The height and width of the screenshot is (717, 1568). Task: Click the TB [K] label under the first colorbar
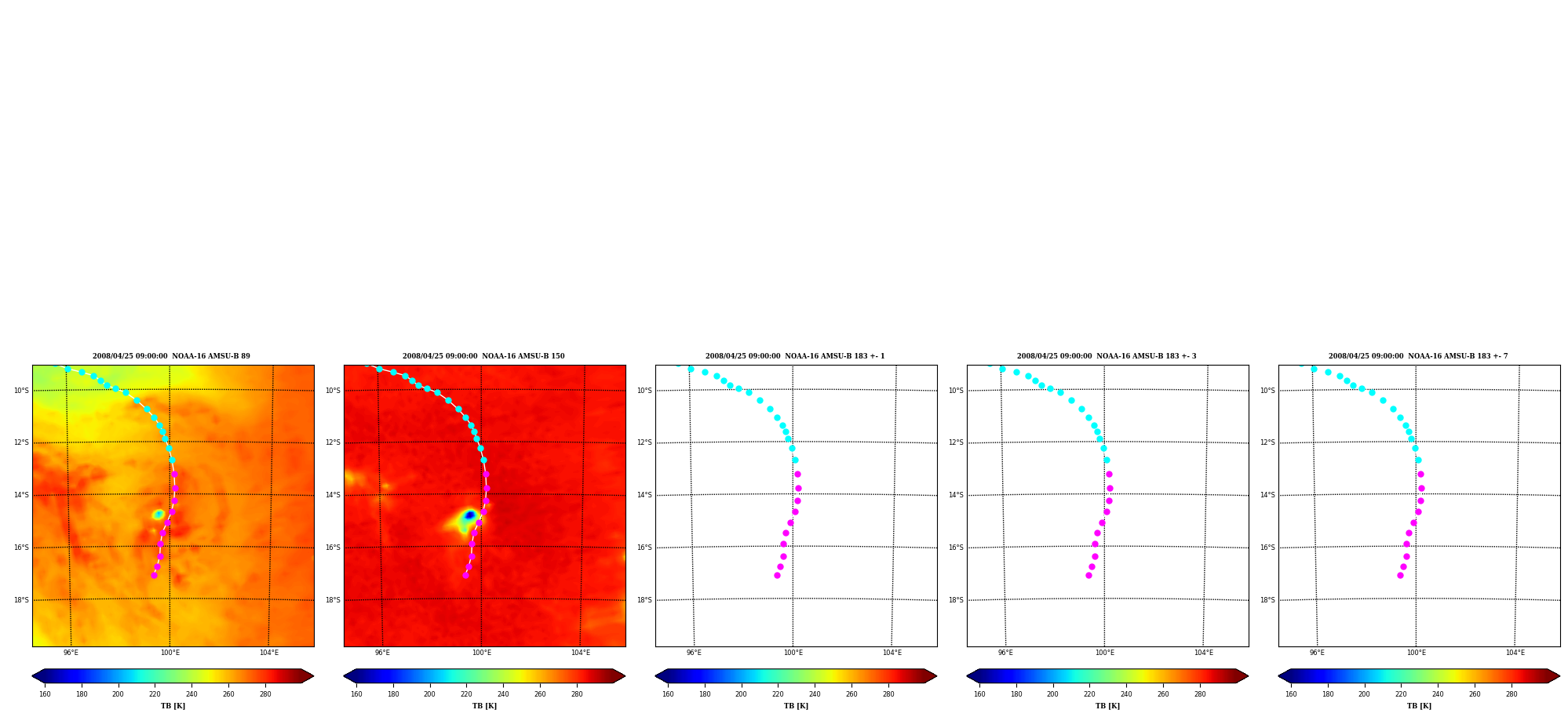click(173, 706)
